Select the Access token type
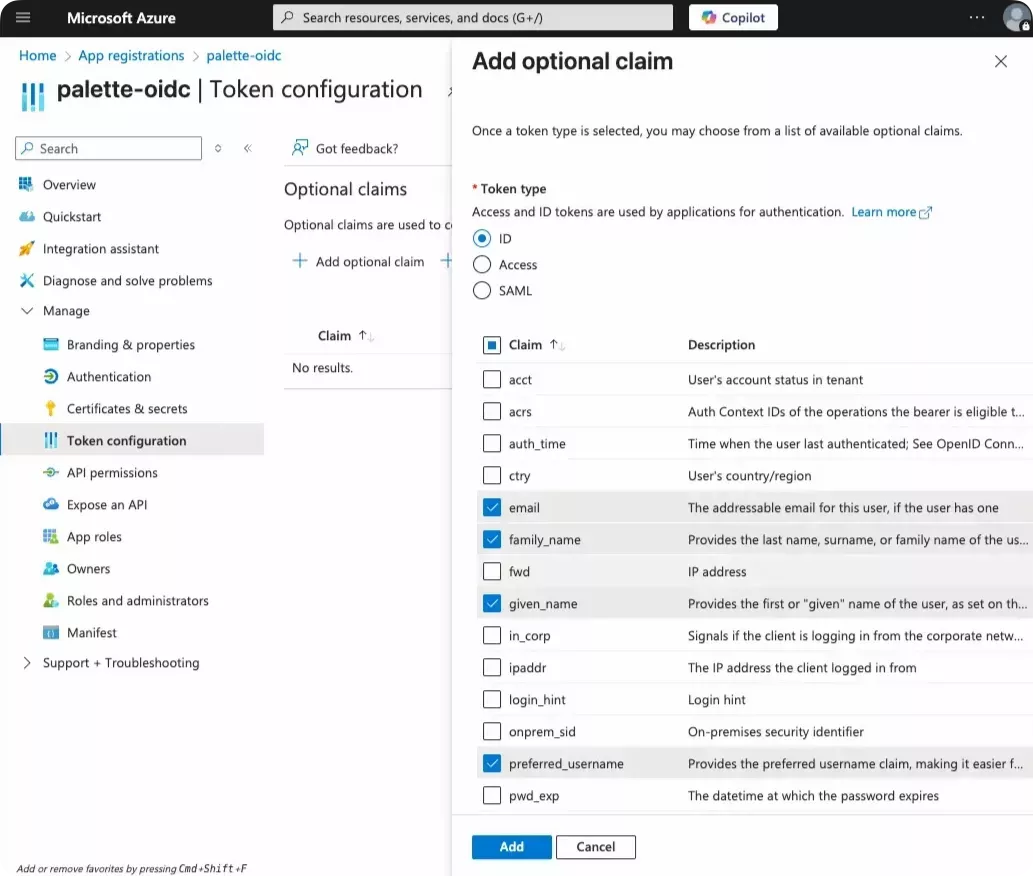 (481, 264)
